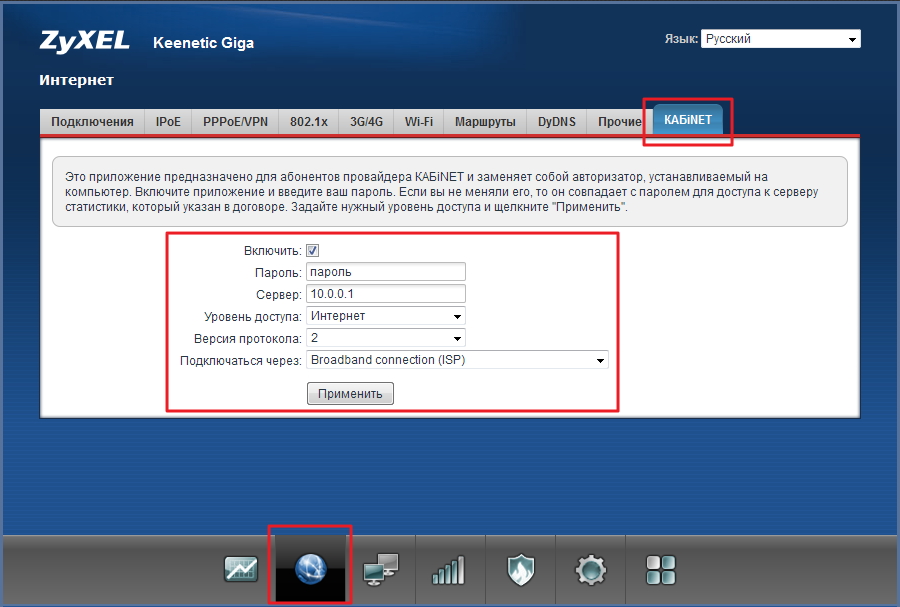900x607 pixels.
Task: Open the Wi-Fi signal bars icon
Action: tap(448, 570)
